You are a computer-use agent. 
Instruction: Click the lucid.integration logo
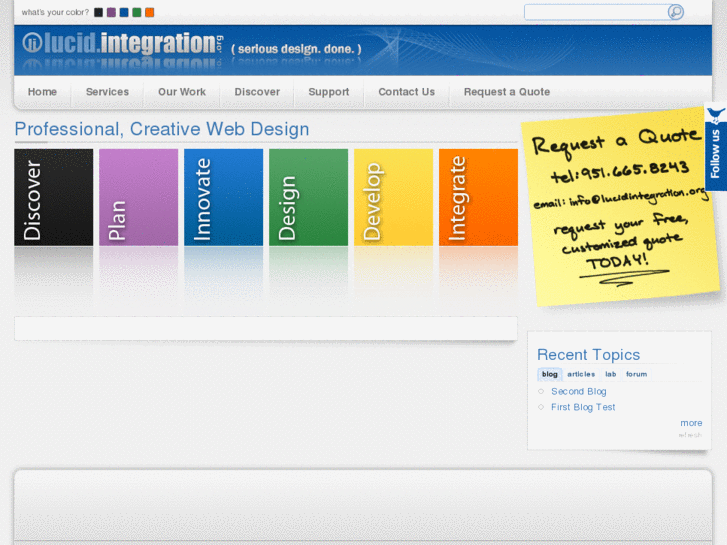(x=123, y=44)
